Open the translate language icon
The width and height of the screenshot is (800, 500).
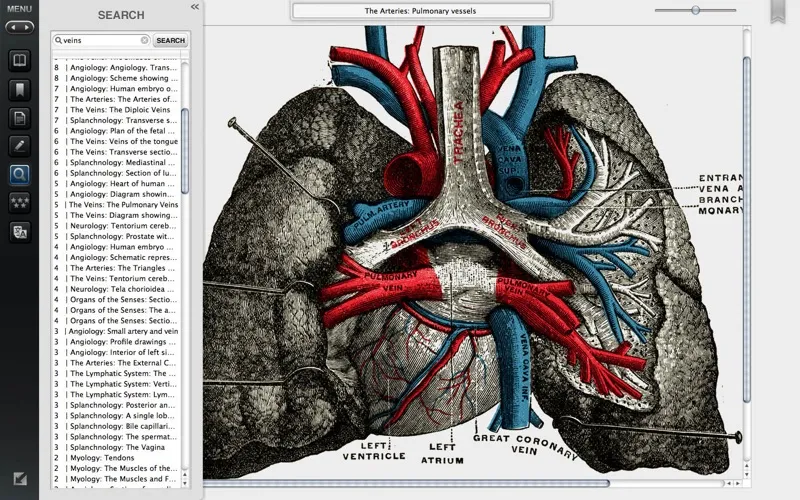(19, 232)
